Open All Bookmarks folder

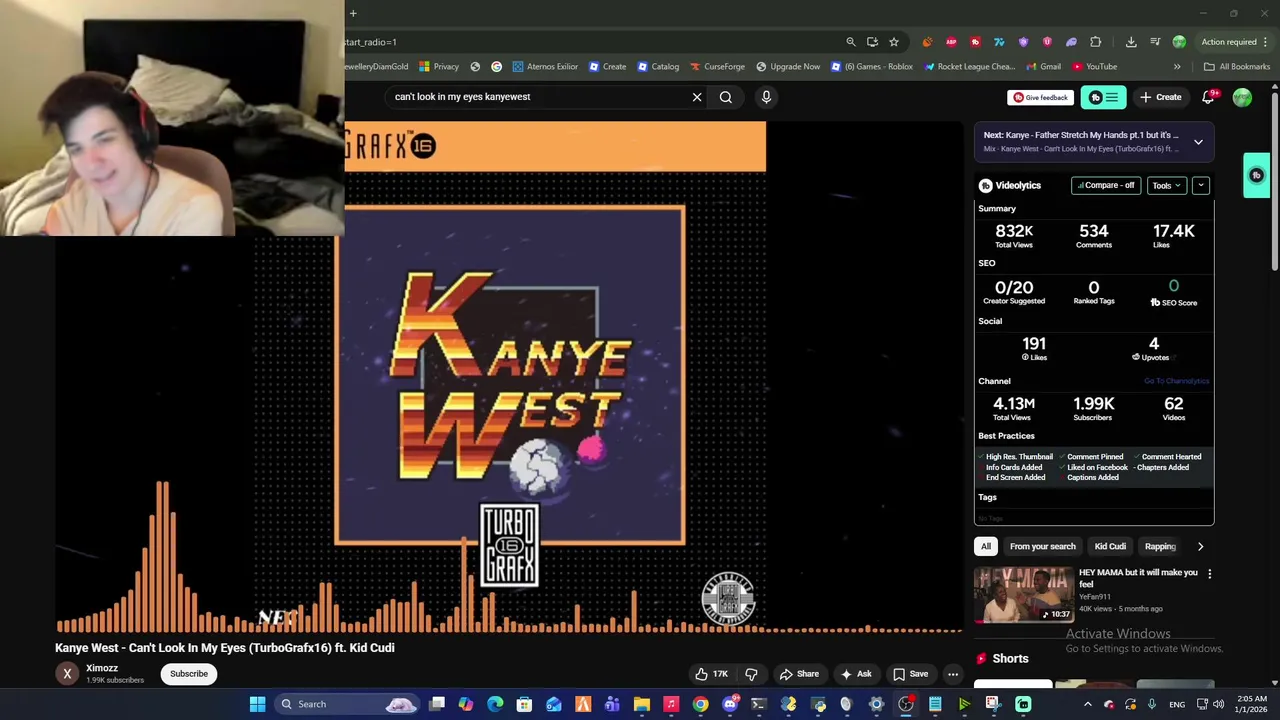point(1237,67)
